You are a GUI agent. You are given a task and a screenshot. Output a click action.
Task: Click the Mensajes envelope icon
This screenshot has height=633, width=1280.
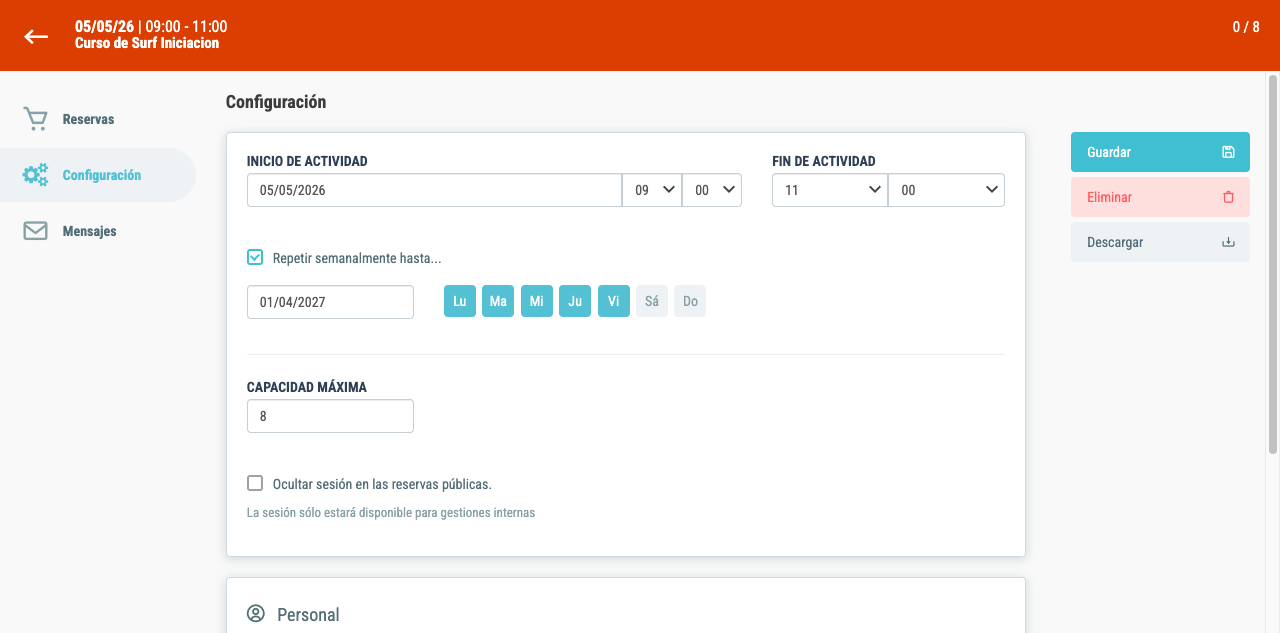(35, 231)
